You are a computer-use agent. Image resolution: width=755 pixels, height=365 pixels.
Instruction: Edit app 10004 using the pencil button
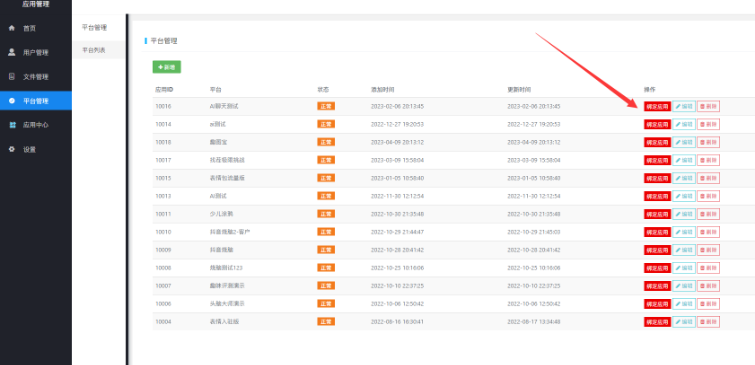[684, 322]
